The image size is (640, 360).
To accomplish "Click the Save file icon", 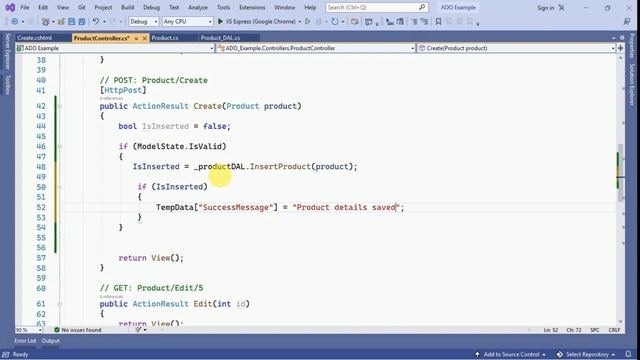I will click(x=71, y=22).
